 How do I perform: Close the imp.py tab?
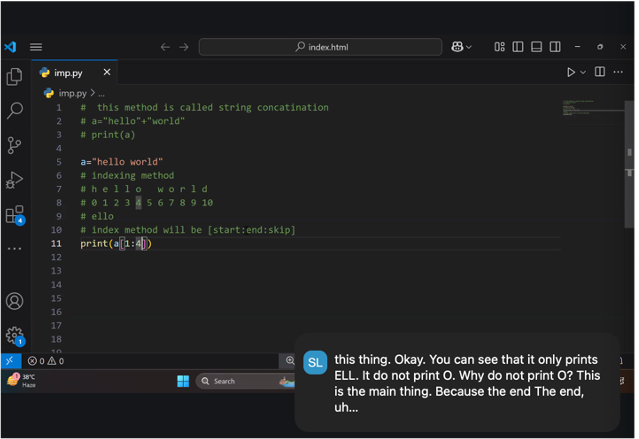click(107, 72)
